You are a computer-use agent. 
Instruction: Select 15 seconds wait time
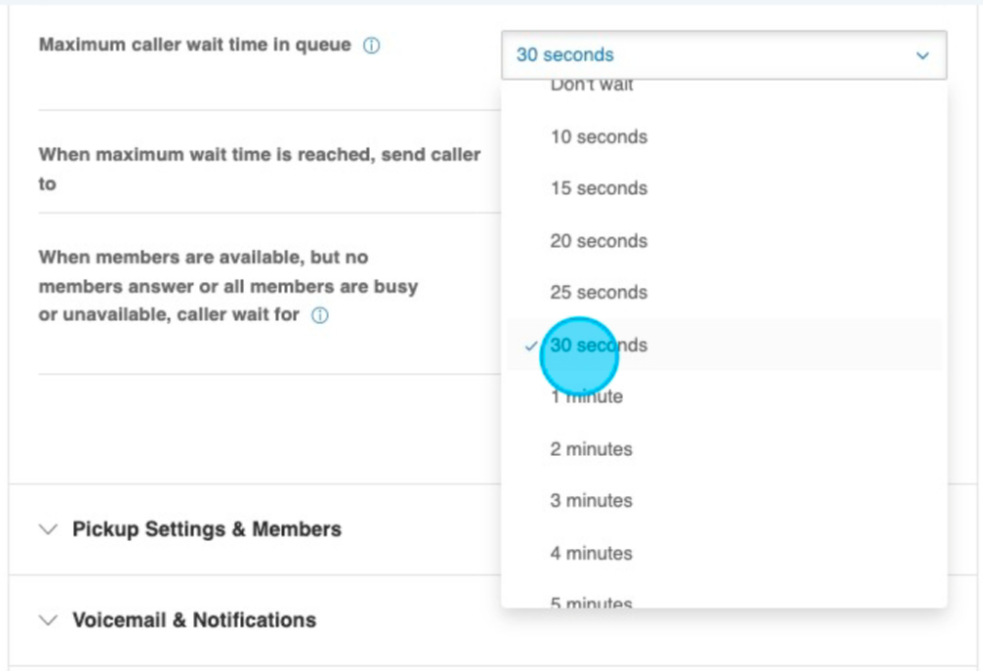tap(598, 189)
